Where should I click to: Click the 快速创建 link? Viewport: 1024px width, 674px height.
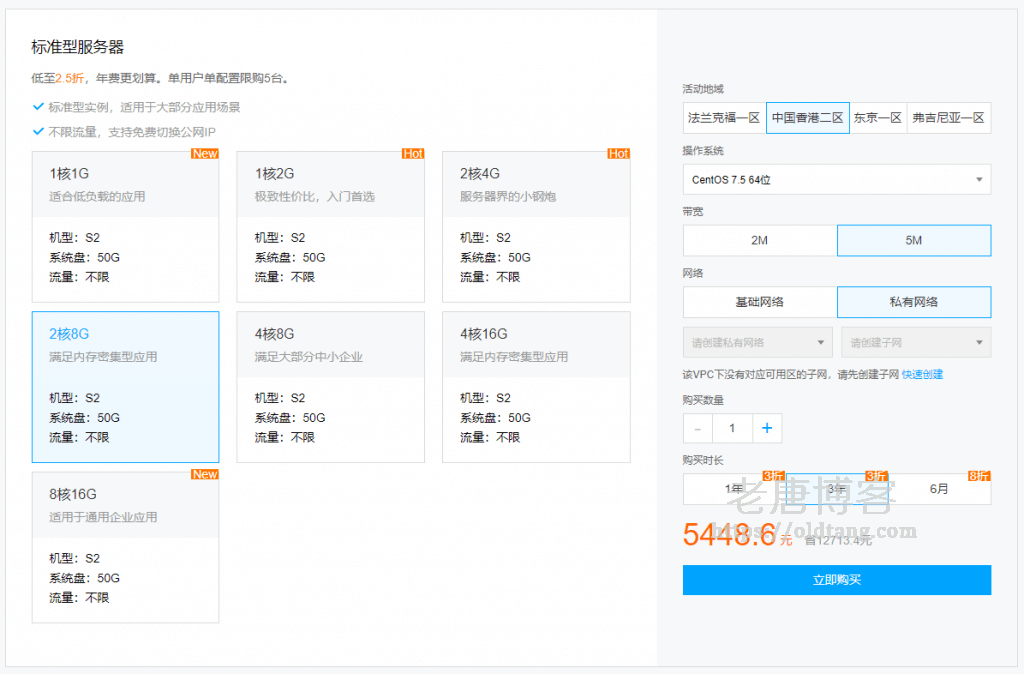click(x=922, y=375)
